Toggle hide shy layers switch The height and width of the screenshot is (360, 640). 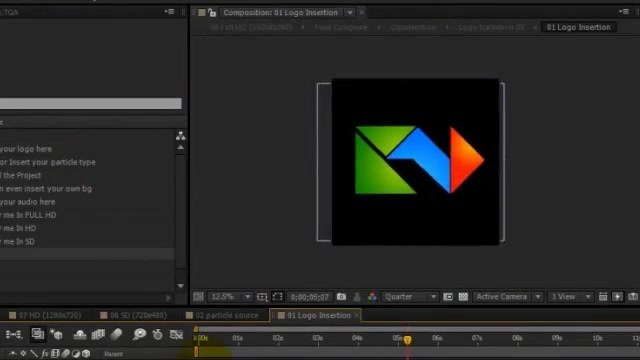(x=80, y=335)
